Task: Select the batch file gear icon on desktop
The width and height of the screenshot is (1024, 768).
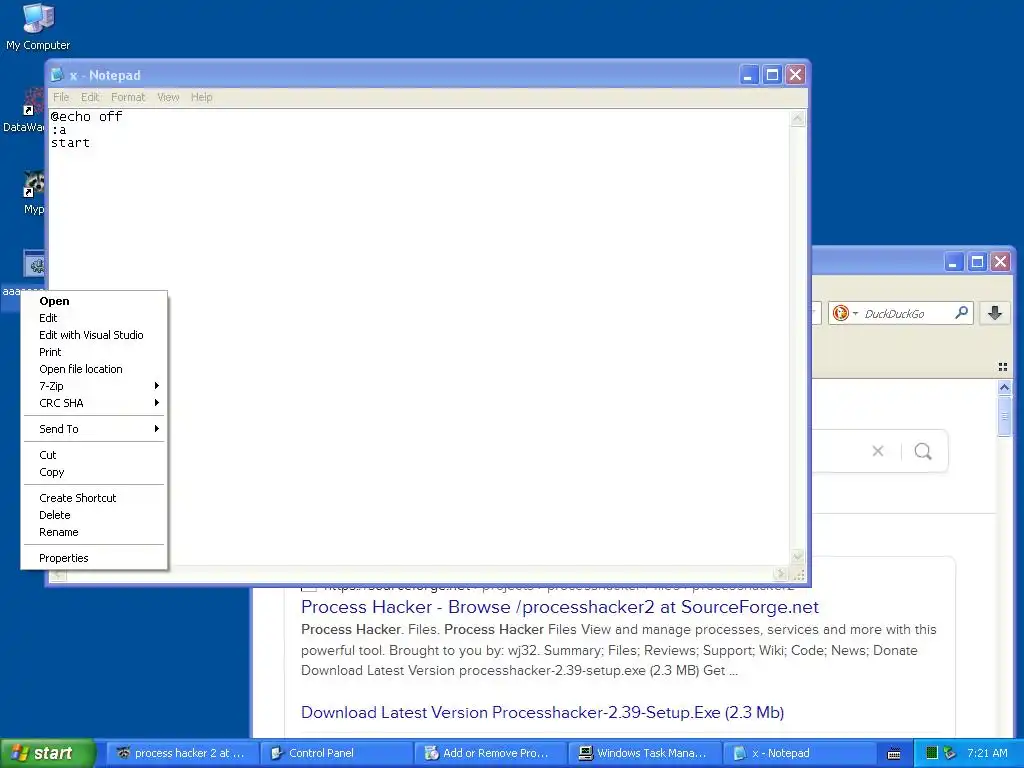Action: click(35, 264)
